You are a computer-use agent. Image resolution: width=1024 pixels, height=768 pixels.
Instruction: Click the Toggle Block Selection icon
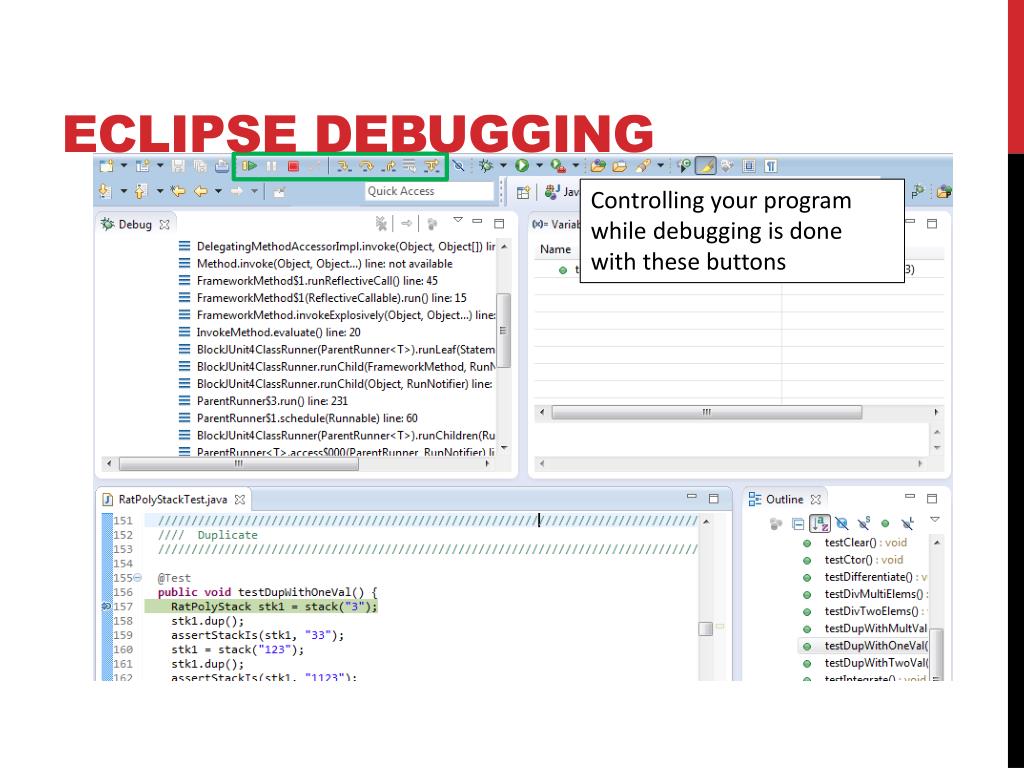(749, 166)
